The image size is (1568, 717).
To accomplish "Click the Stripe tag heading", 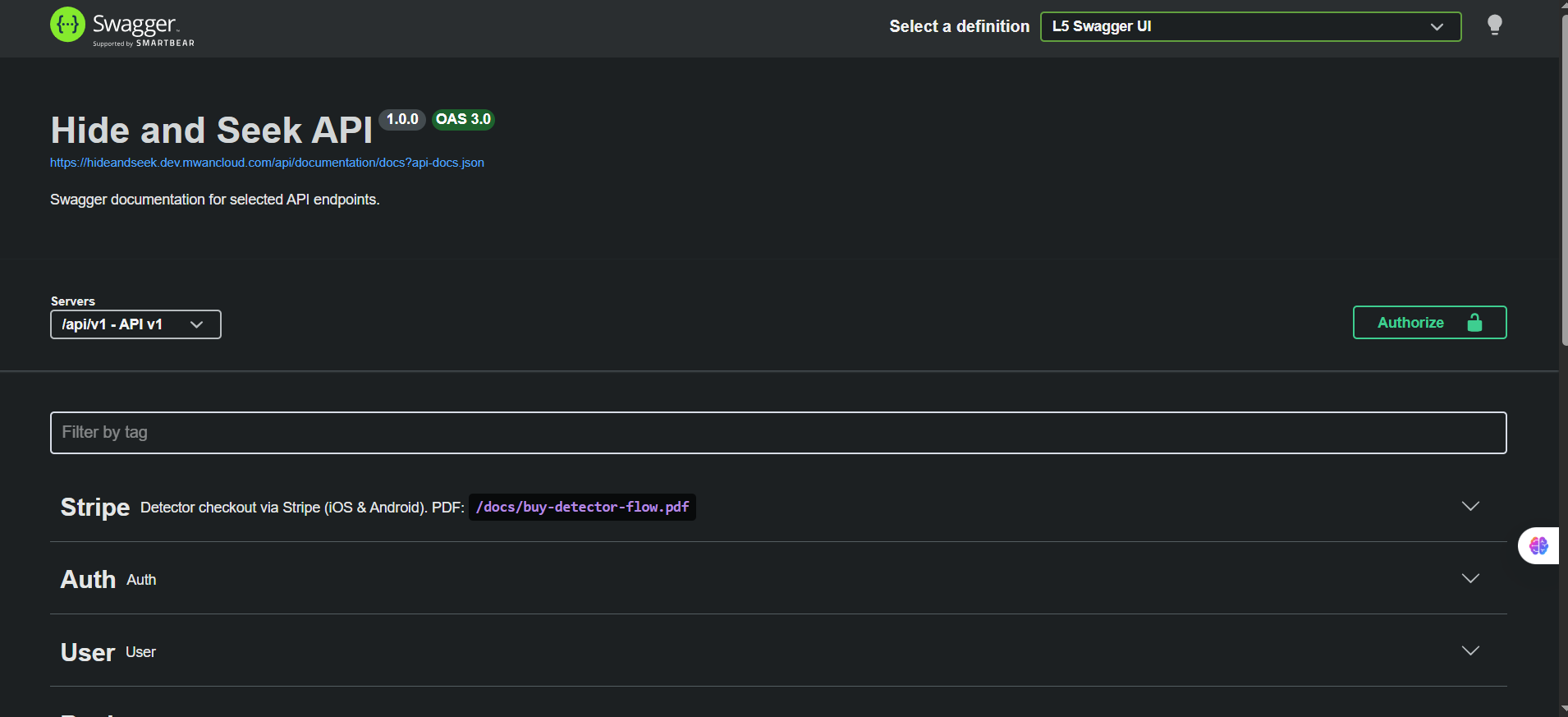I will pyautogui.click(x=95, y=508).
